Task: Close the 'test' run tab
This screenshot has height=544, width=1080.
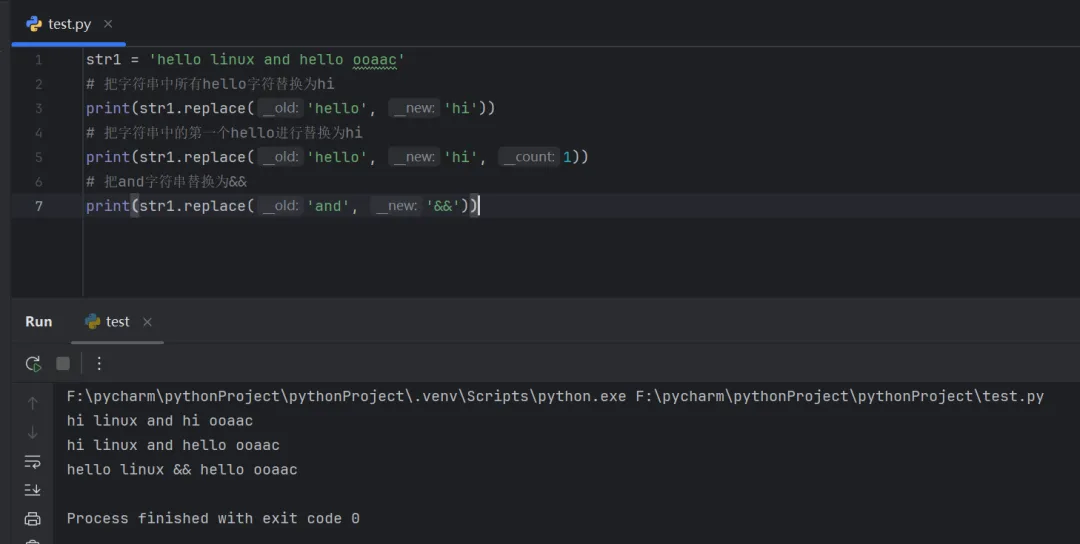Action: coord(147,322)
